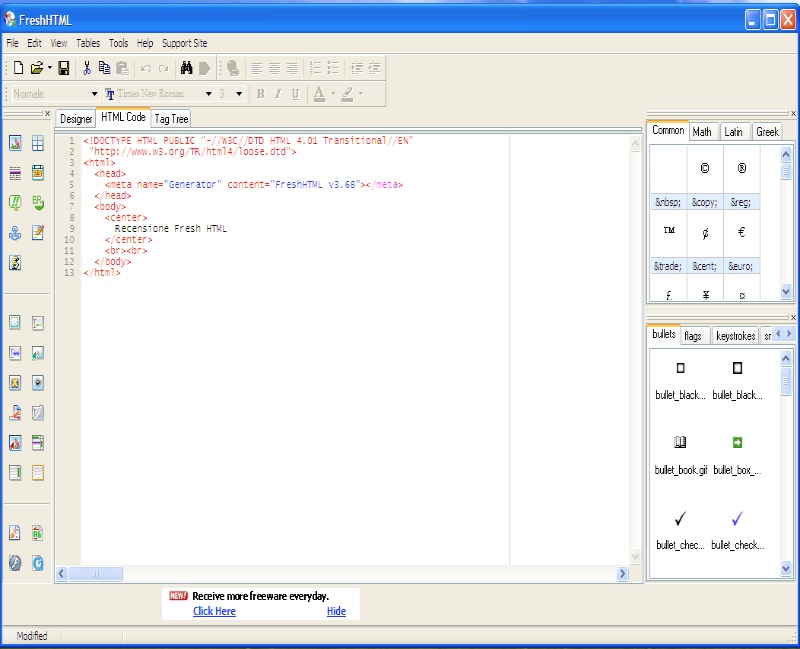
Task: Toggle Underline formatting button
Action: point(295,94)
